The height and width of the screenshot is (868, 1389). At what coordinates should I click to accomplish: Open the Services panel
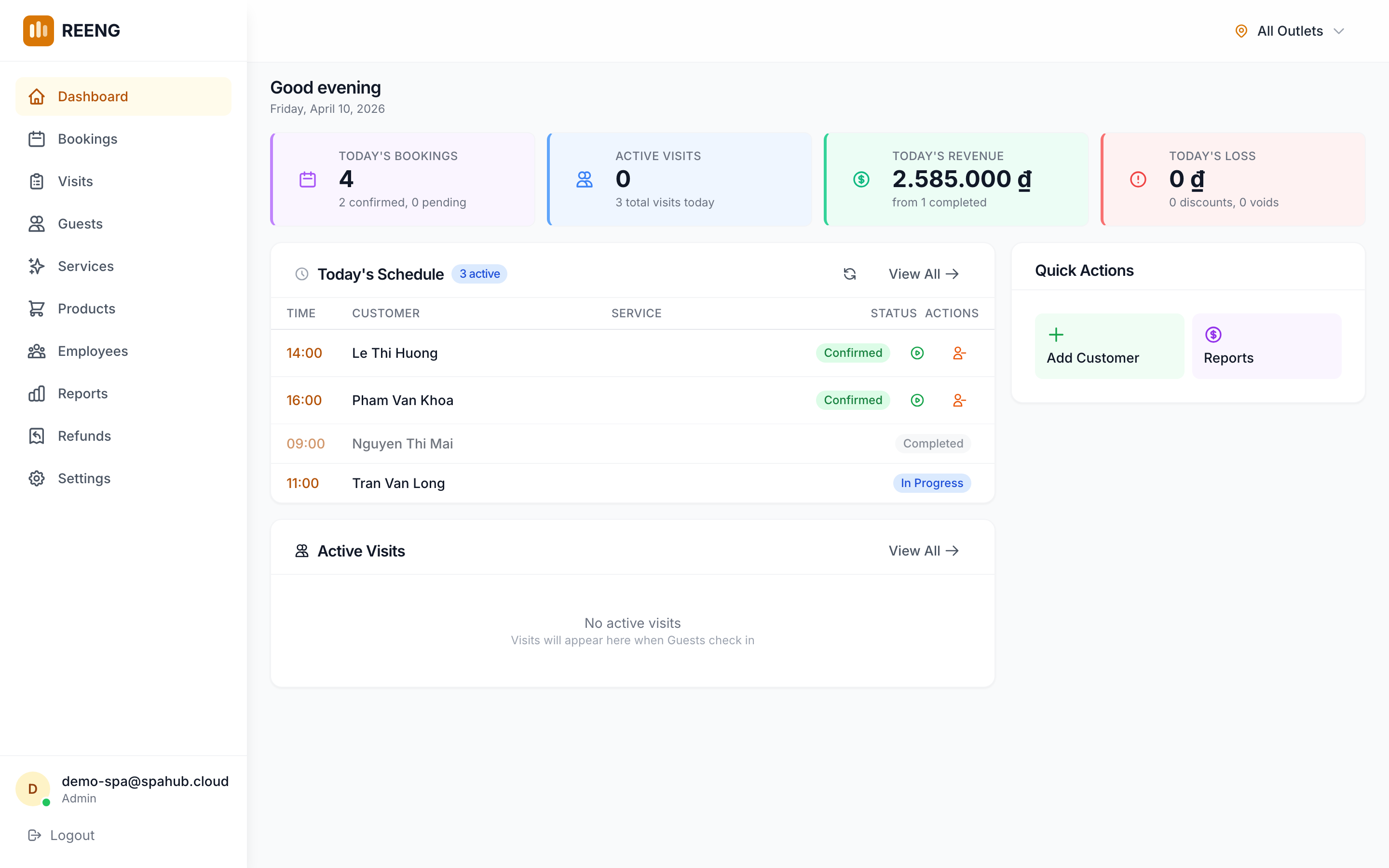point(85,266)
